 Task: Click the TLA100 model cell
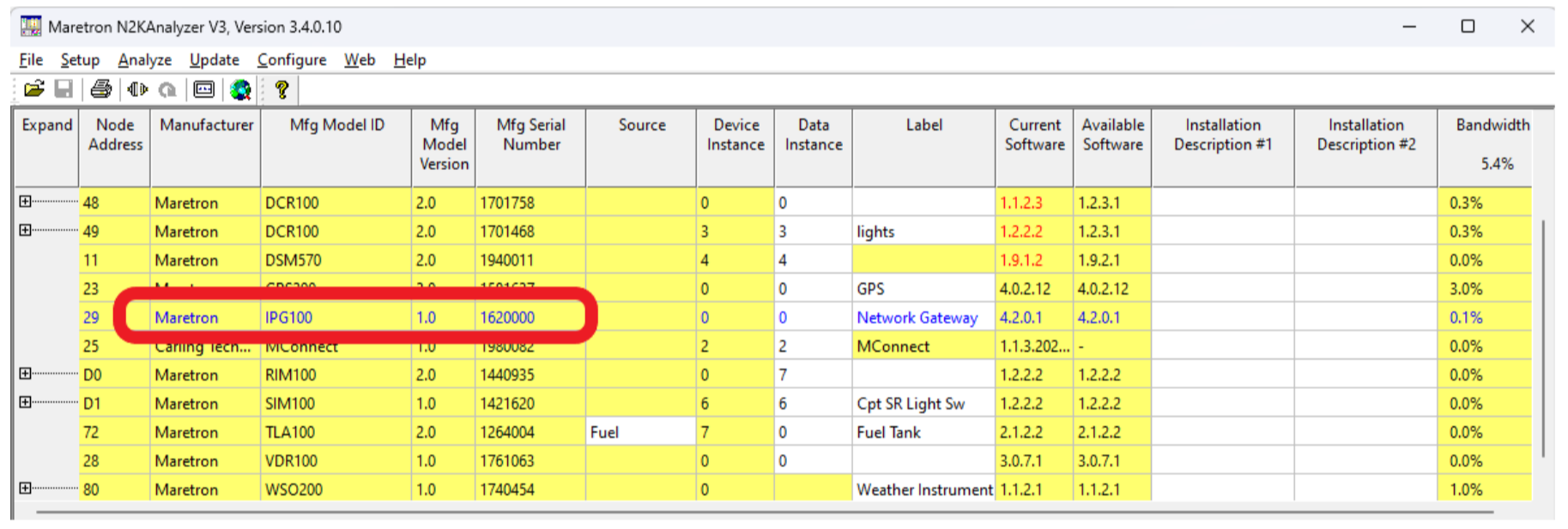pyautogui.click(x=336, y=431)
